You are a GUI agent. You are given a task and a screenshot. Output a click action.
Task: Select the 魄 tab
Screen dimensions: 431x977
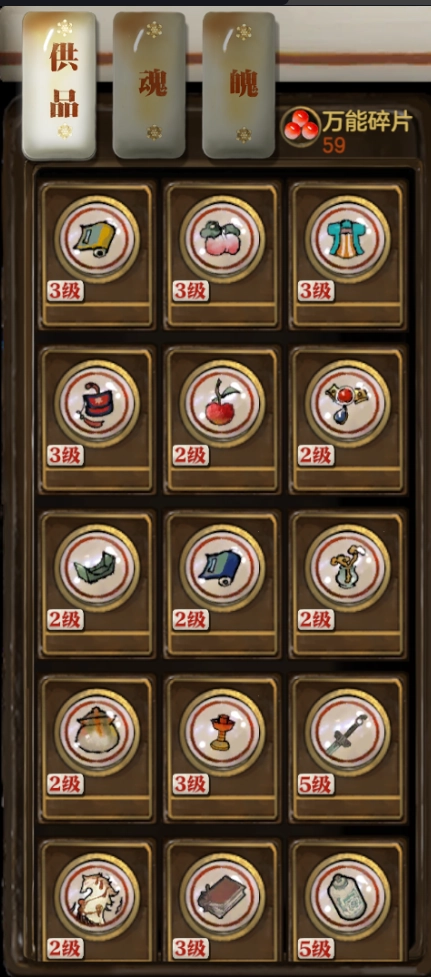[240, 85]
